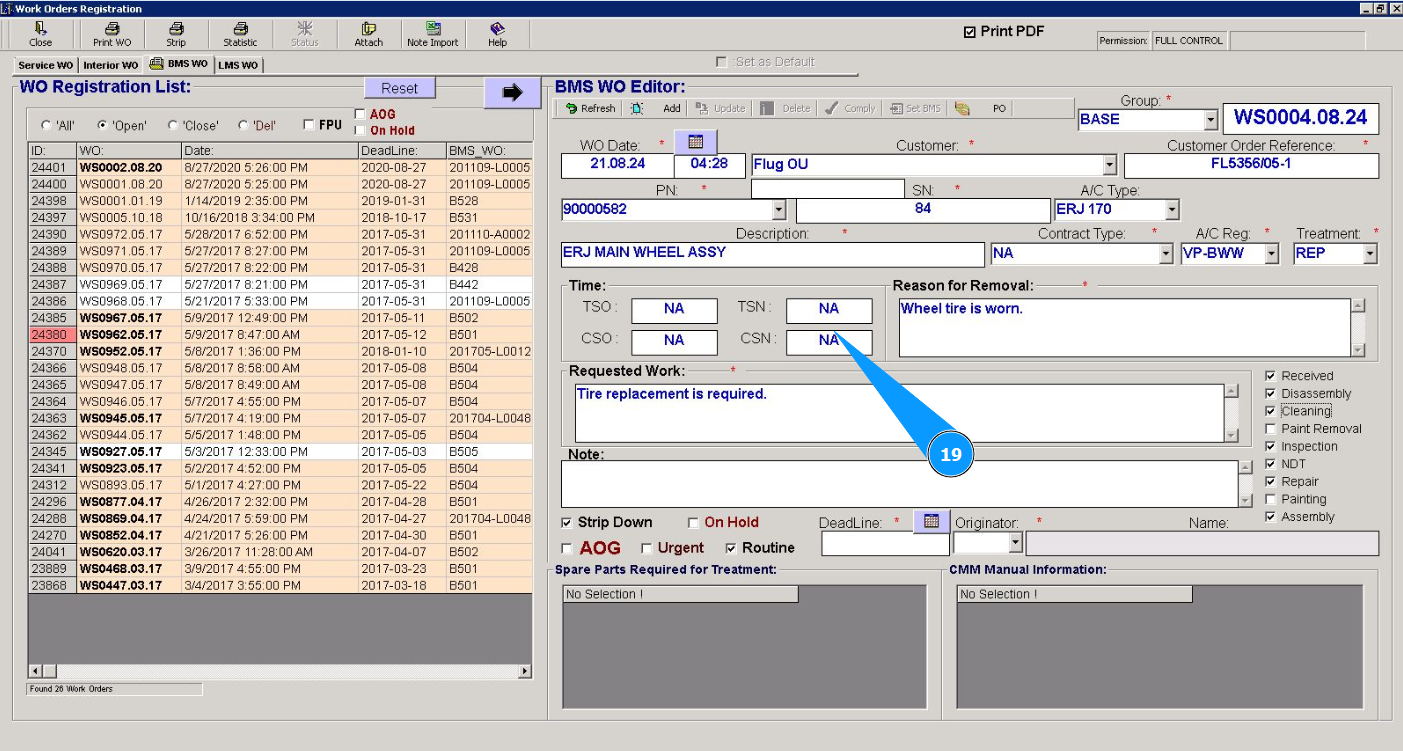Click the Print WO toolbar icon

[112, 34]
